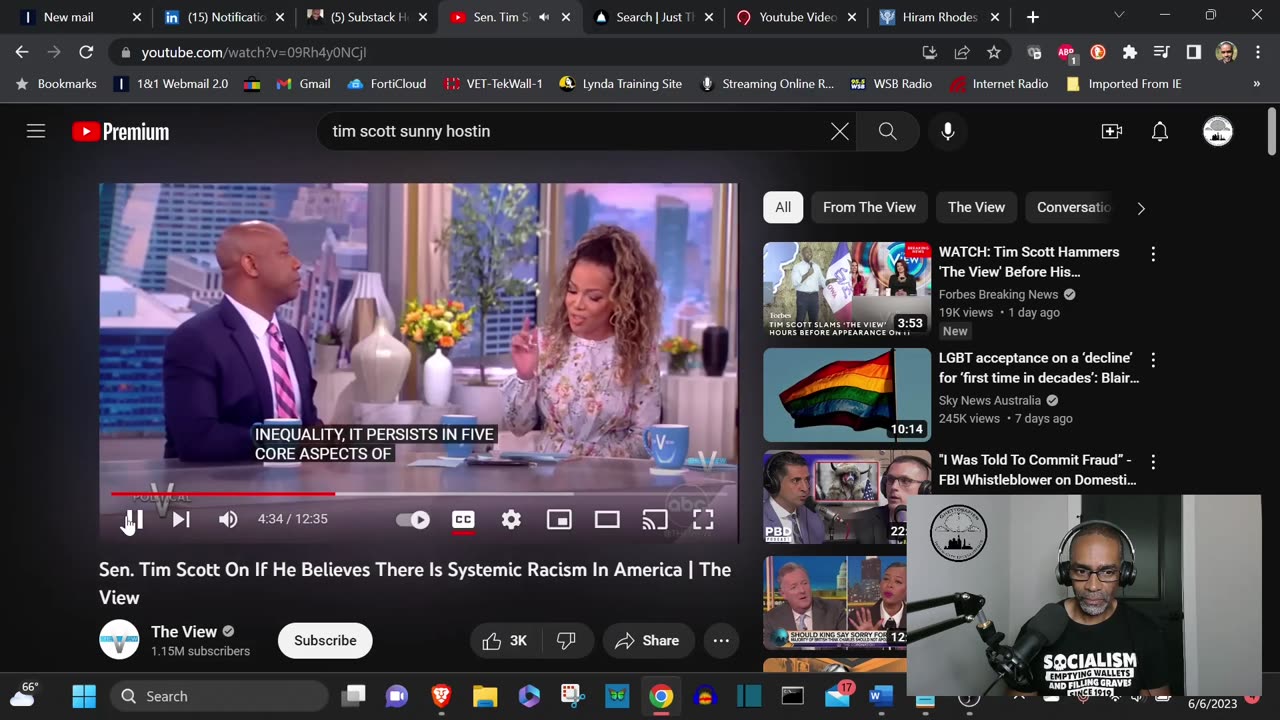Screen dimensions: 1280x720
Task: Share the video
Action: click(x=647, y=641)
